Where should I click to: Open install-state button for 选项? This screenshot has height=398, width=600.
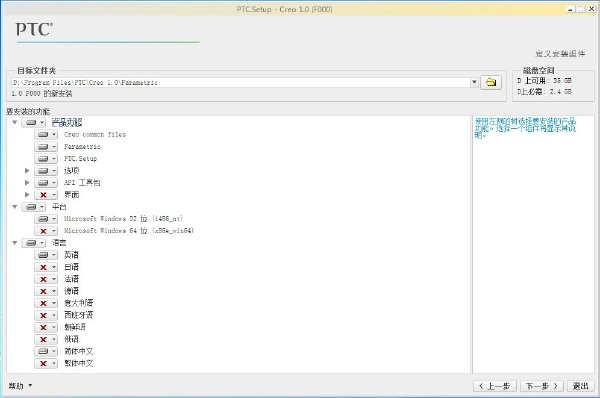[x=46, y=171]
